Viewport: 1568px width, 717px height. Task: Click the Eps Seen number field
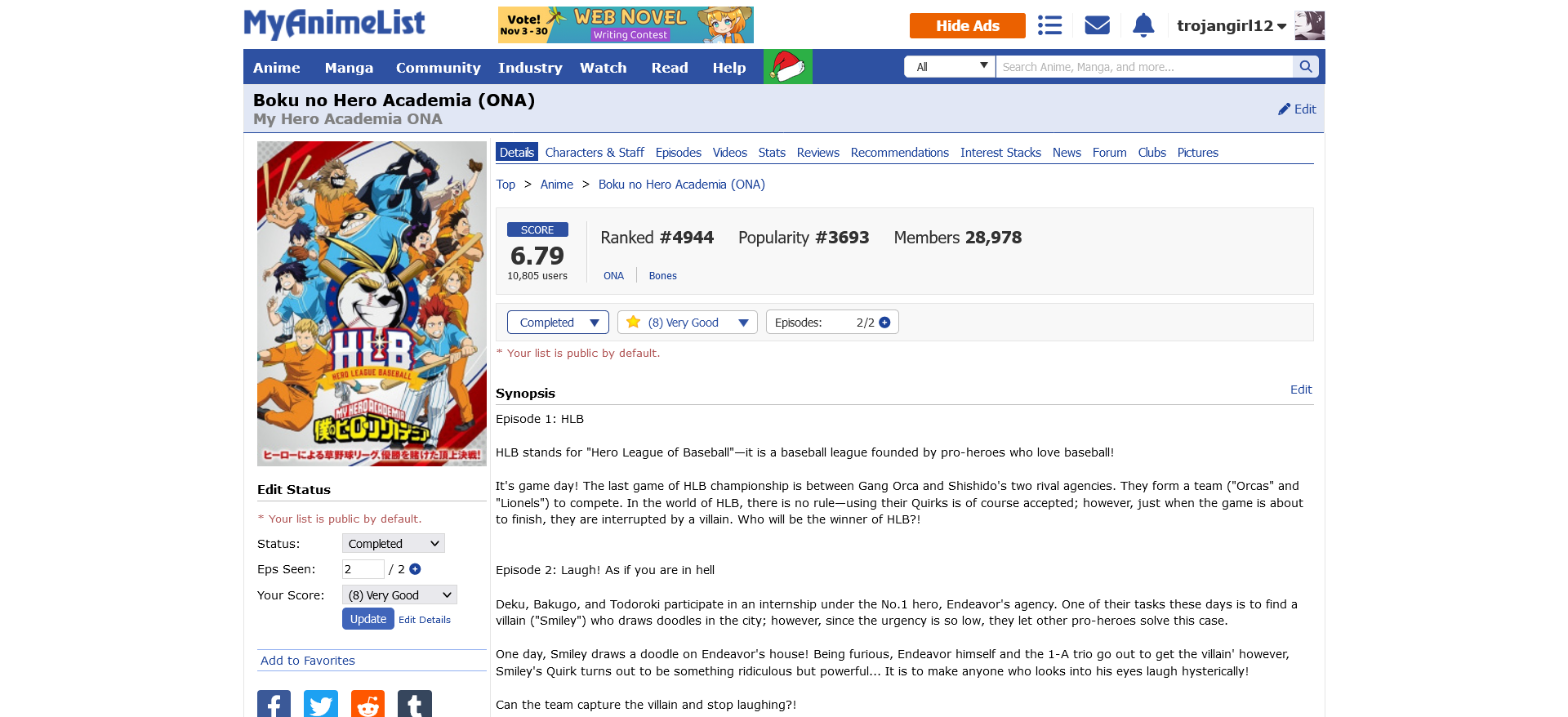click(x=363, y=569)
